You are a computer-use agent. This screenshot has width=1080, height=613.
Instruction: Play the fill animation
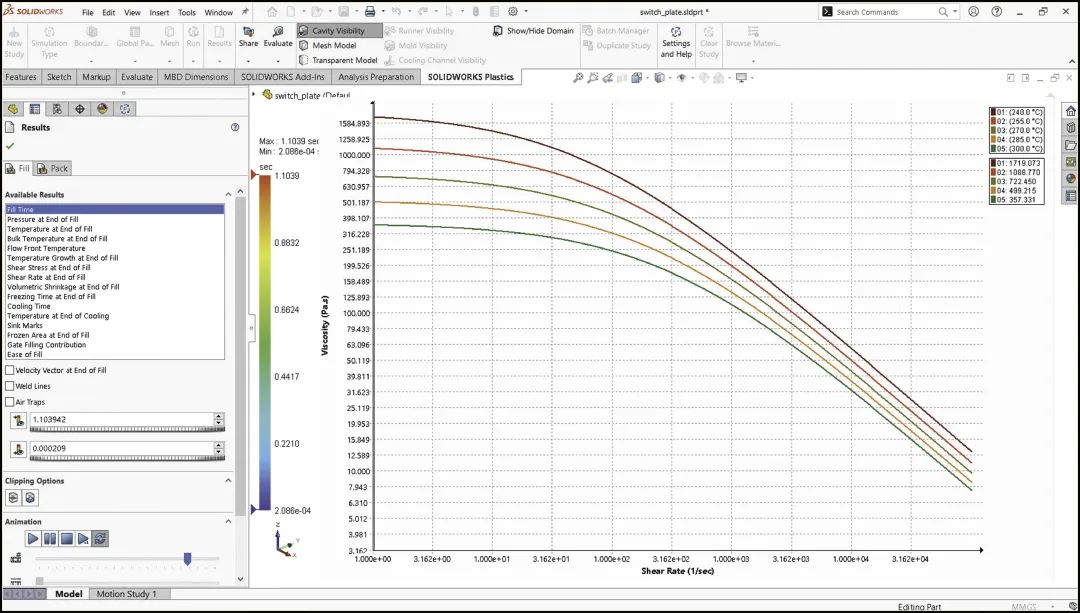tap(33, 538)
